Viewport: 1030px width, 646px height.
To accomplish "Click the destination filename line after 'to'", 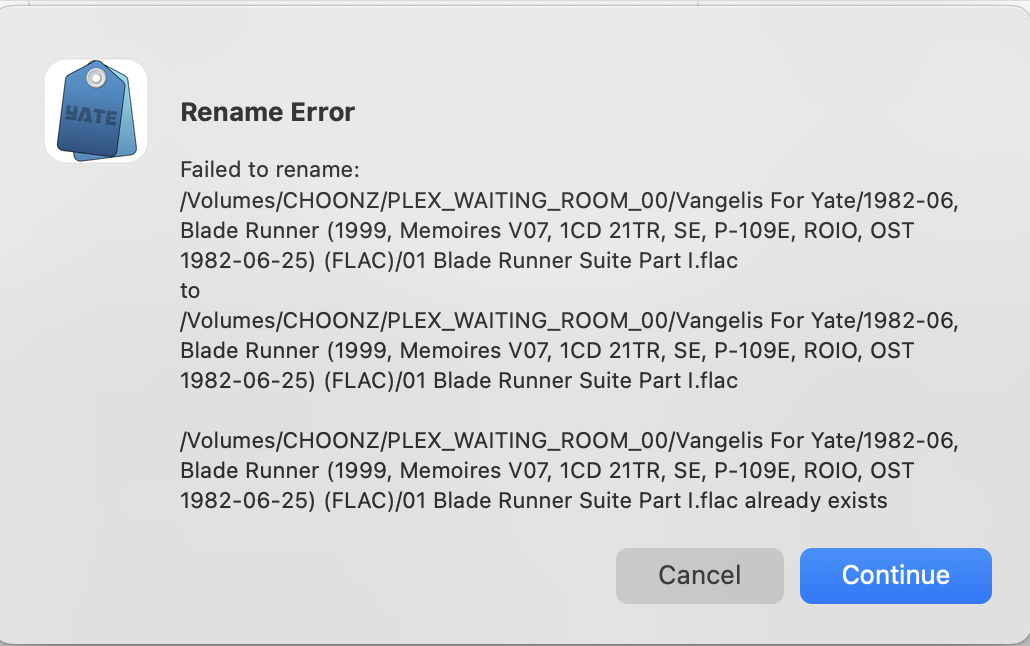I will point(459,381).
